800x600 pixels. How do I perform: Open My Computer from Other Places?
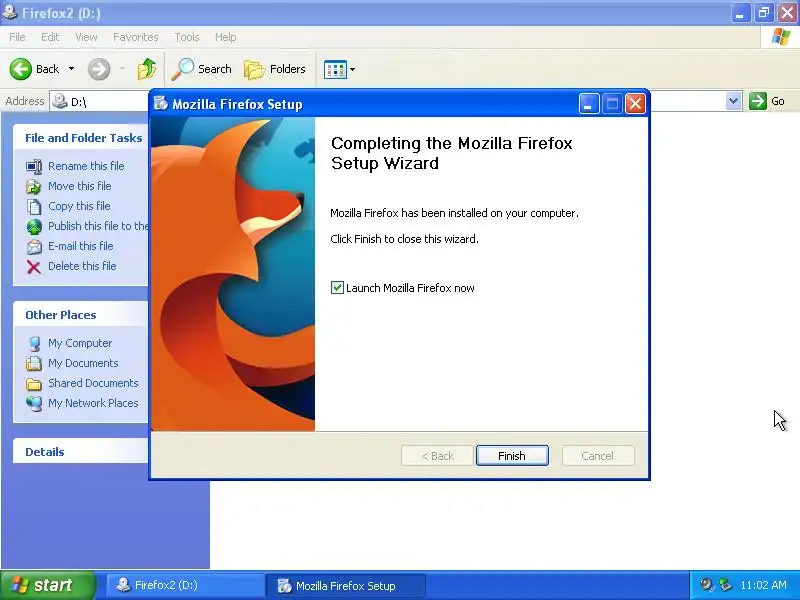click(x=80, y=343)
